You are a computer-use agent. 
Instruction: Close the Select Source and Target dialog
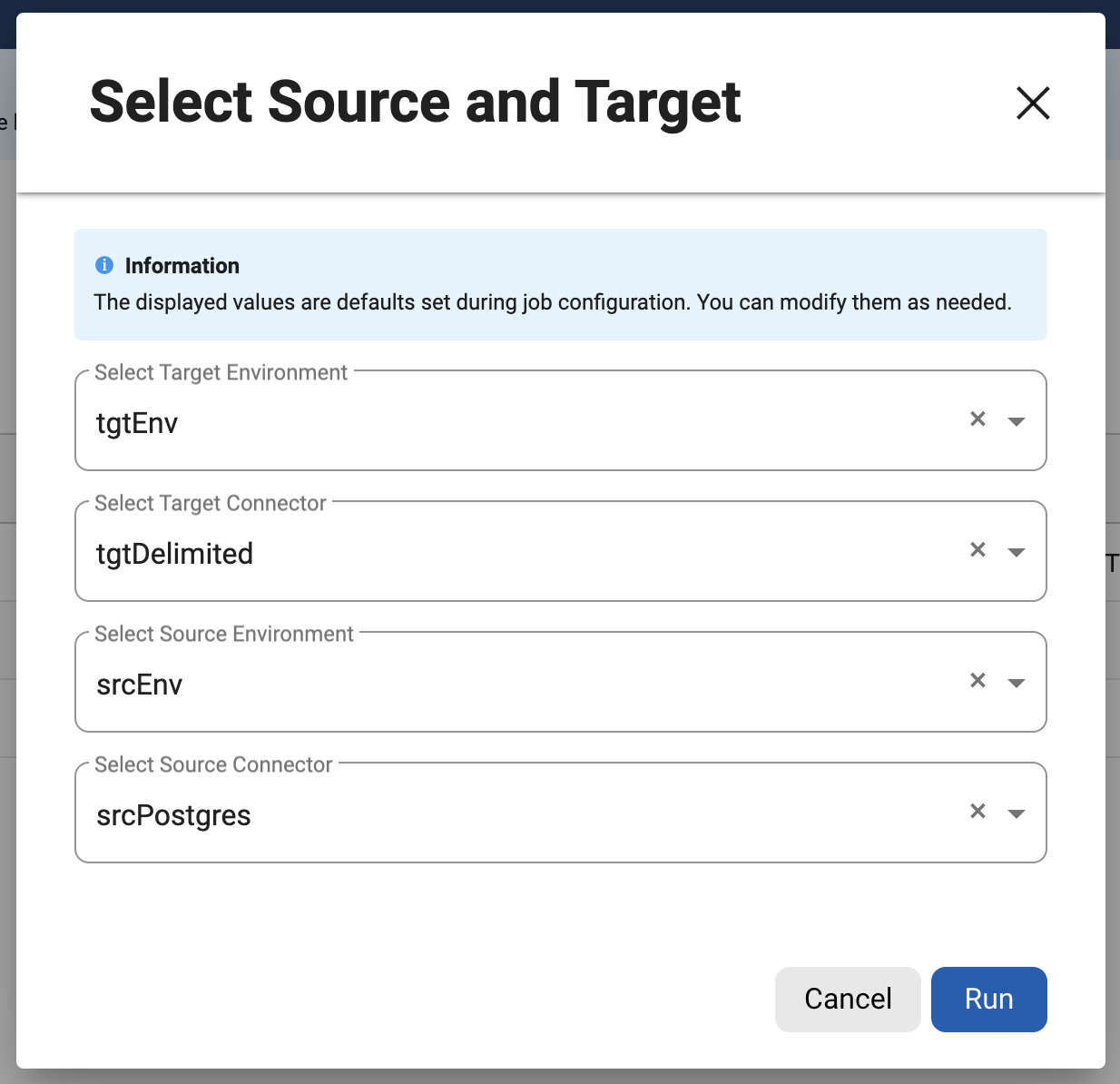(x=1033, y=103)
